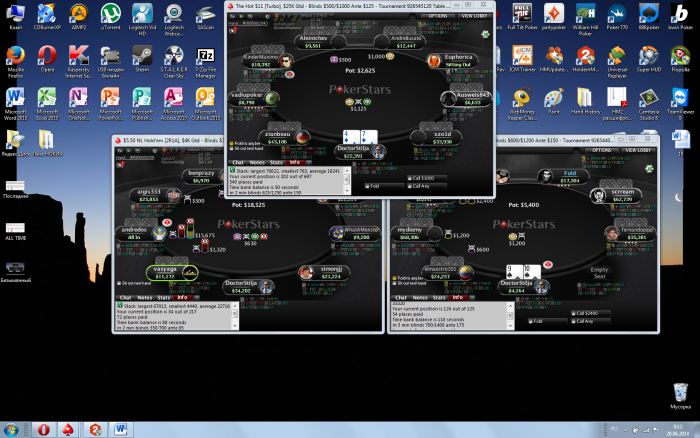Select the Info tab in left table

coord(182,297)
